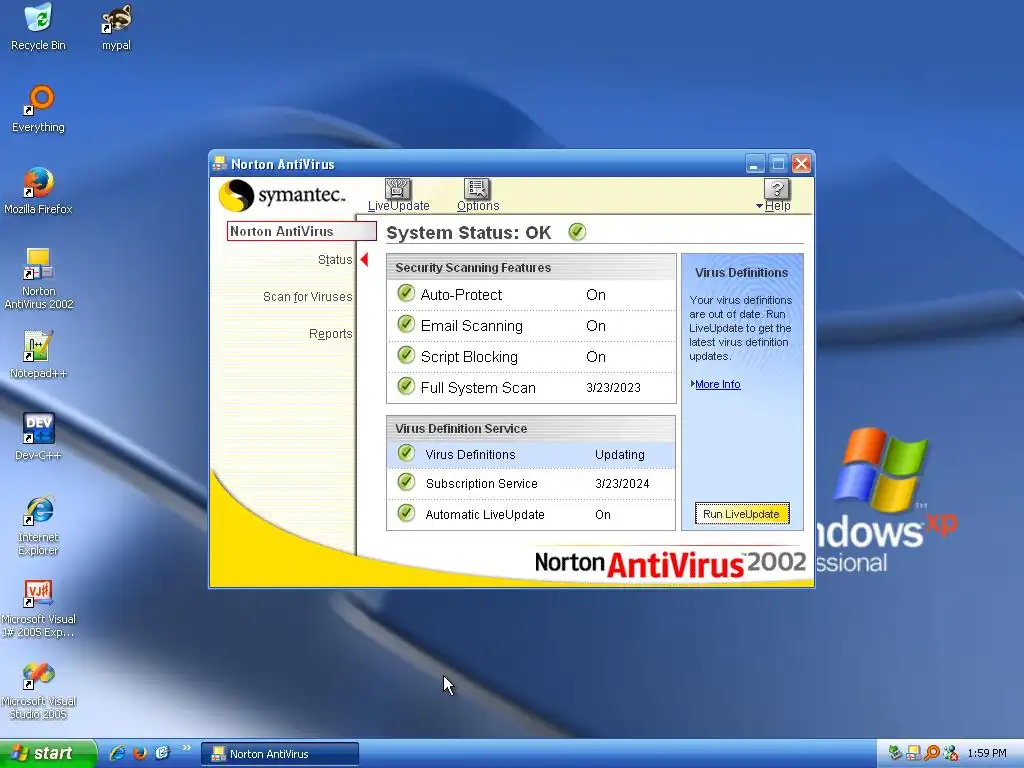Open the Help dropdown menu

[x=776, y=195]
